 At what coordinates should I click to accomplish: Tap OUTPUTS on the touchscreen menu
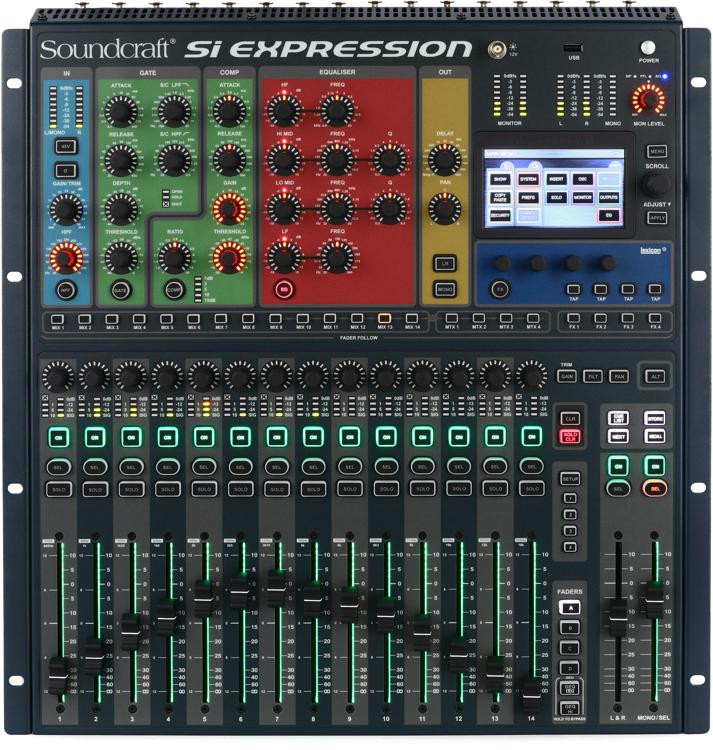(x=609, y=197)
